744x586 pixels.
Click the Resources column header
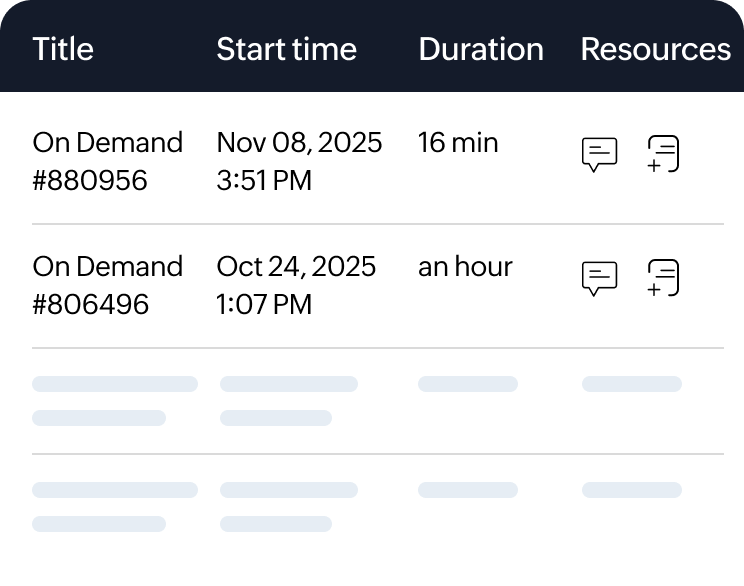tap(655, 49)
